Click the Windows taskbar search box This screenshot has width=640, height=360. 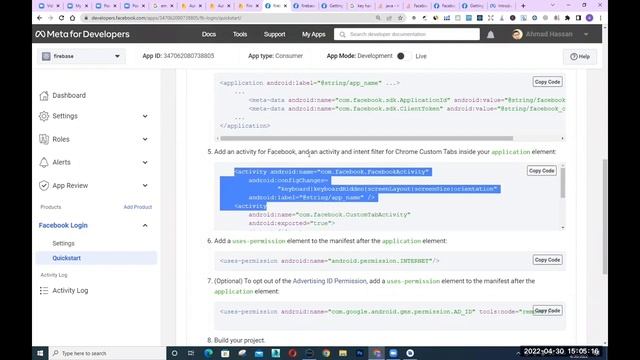pos(107,353)
